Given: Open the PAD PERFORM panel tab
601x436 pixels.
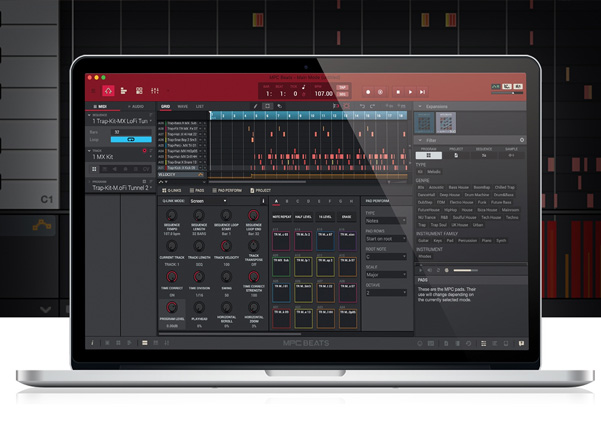Looking at the screenshot, I should [x=227, y=190].
